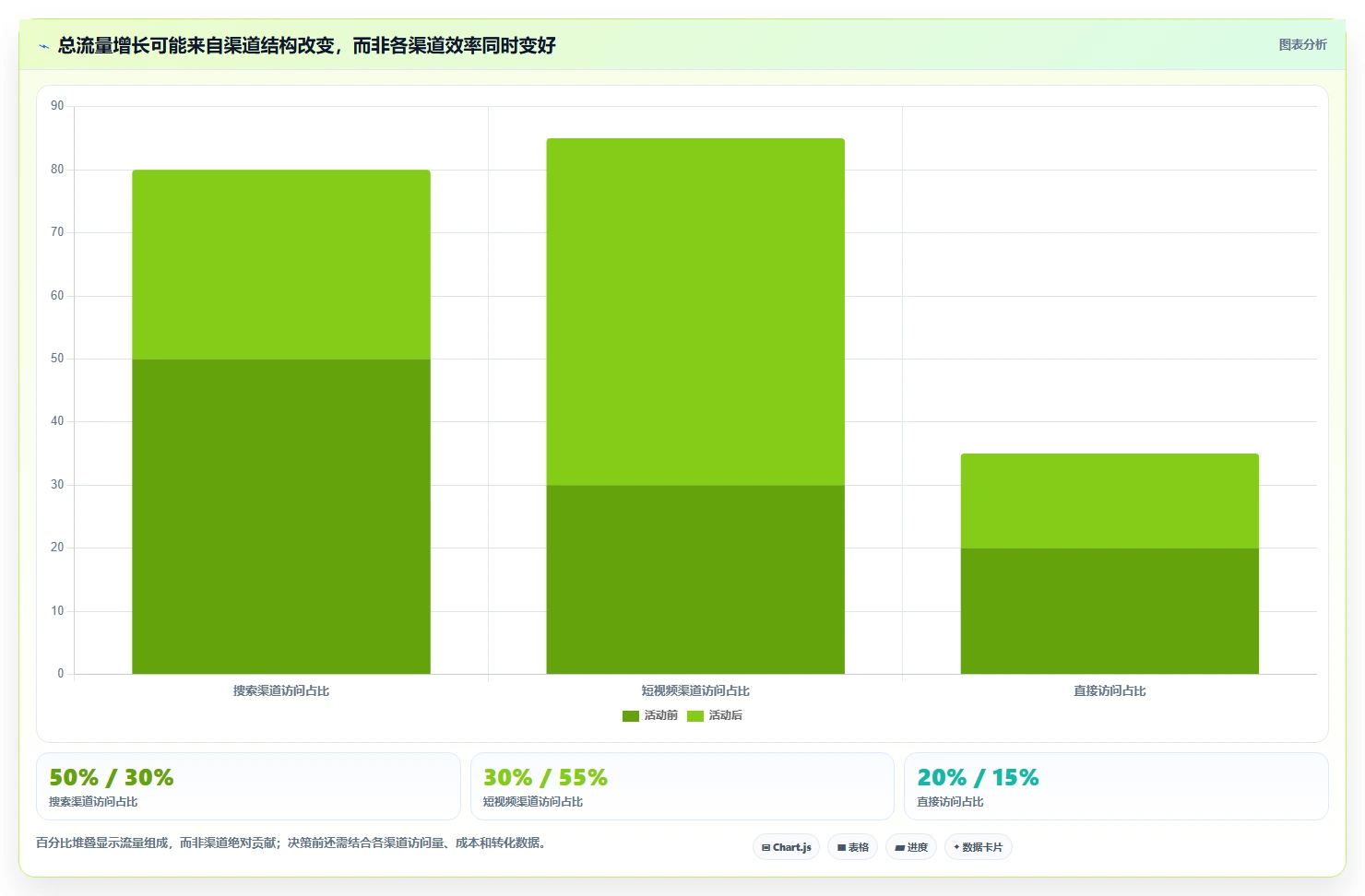1365x896 pixels.
Task: Click the dark 活动前 segment of 短视频渠道 bar
Action: 695,579
